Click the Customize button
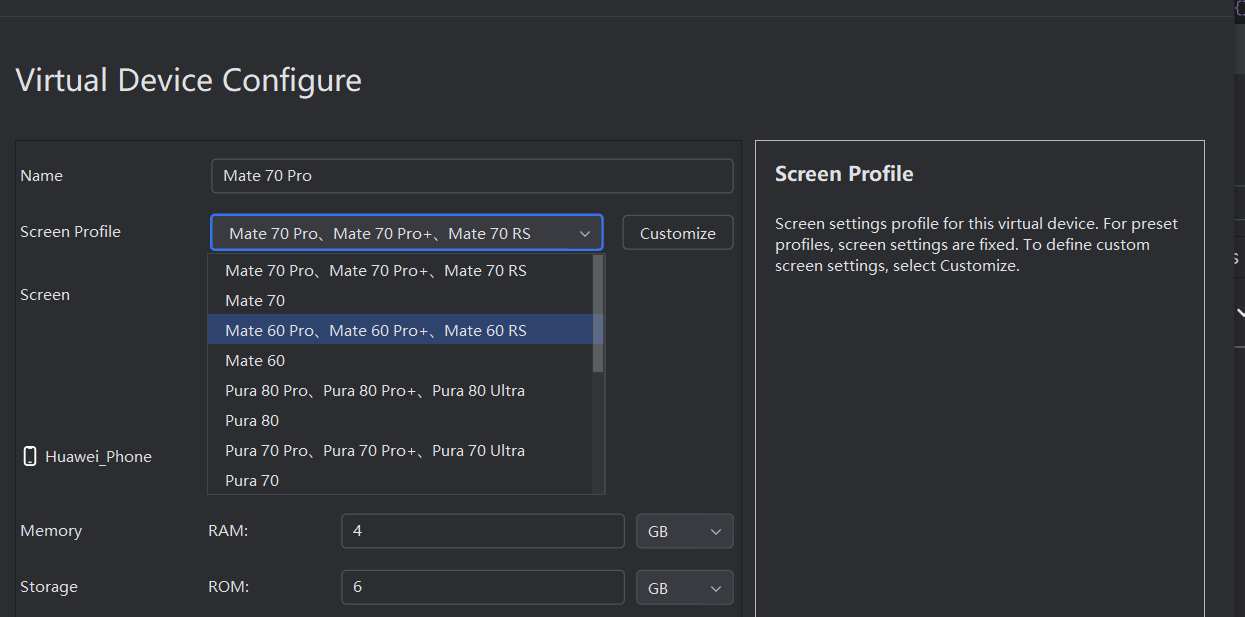 677,233
